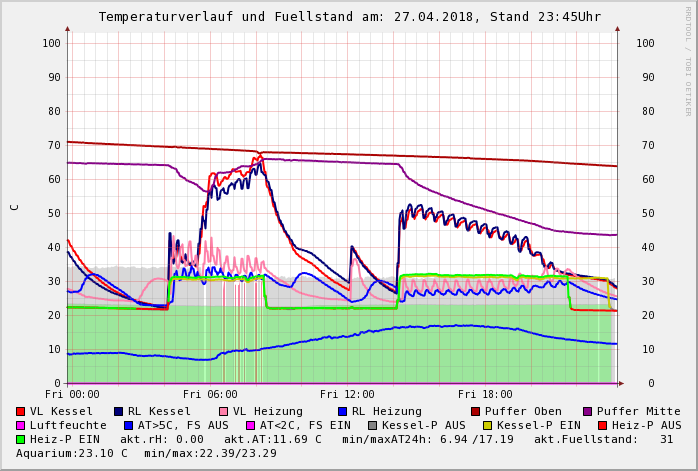Viewport: 698px width, 471px height.
Task: Click the magenta Luftfeuchte legend swatch
Action: pos(21,425)
